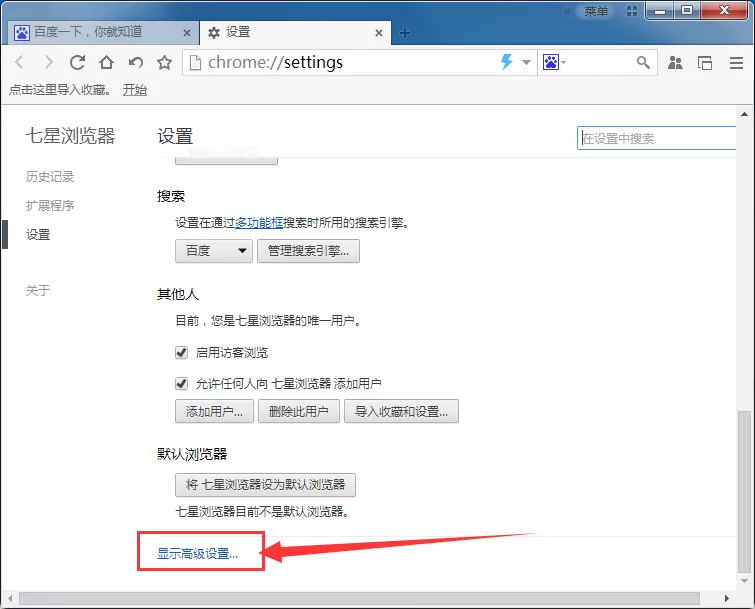This screenshot has width=755, height=609.
Task: Click the 导入收藏和设置... button
Action: tap(401, 411)
